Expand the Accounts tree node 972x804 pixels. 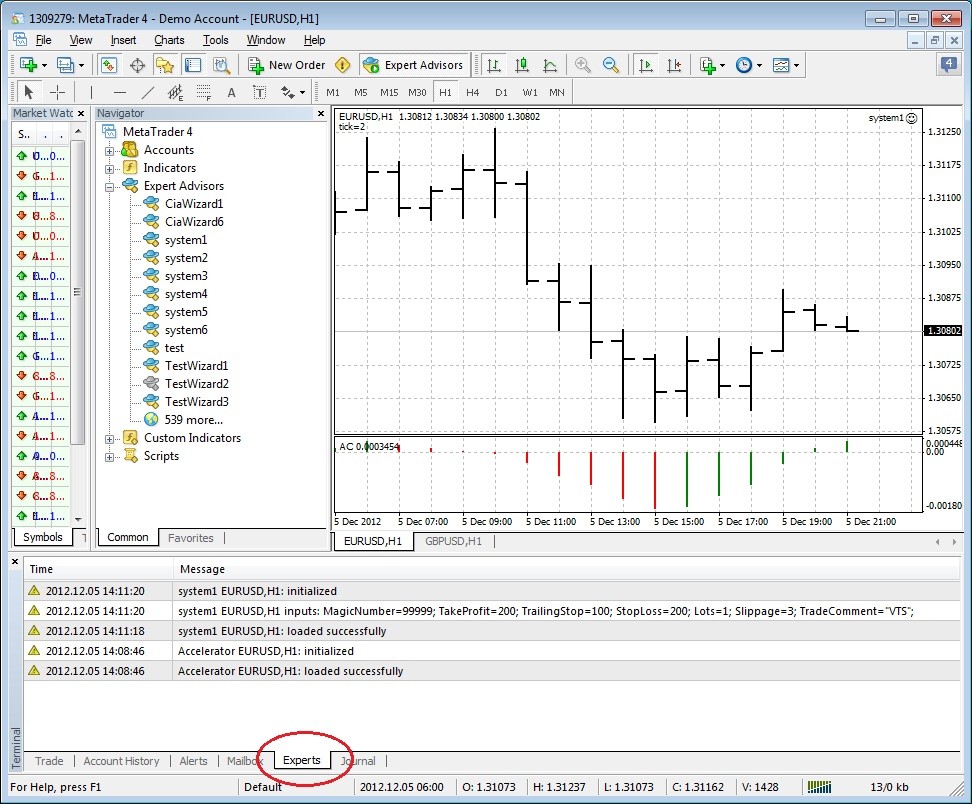point(109,151)
